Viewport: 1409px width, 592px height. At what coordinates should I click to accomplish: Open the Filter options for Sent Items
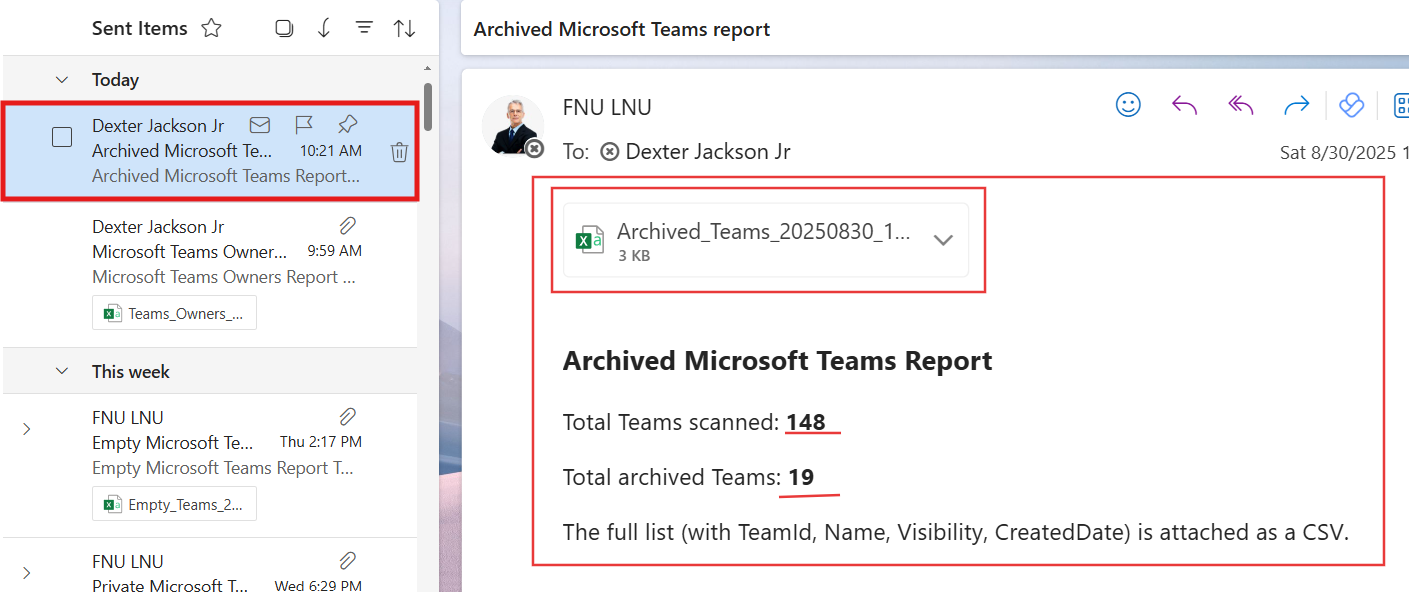(x=364, y=28)
